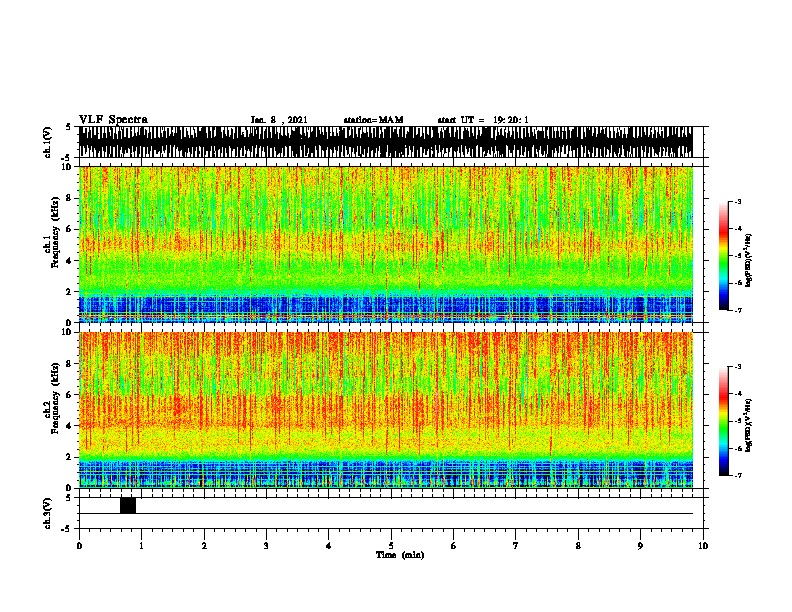Click the black block in the ch.3 panel
Image resolution: width=792 pixels, height=612 pixels.
tap(128, 505)
